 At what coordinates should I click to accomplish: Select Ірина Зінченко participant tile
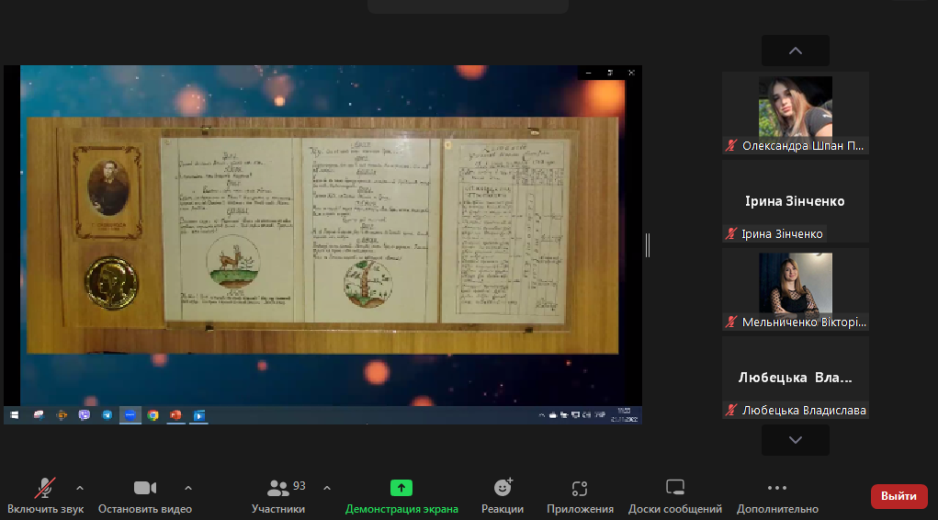click(795, 201)
